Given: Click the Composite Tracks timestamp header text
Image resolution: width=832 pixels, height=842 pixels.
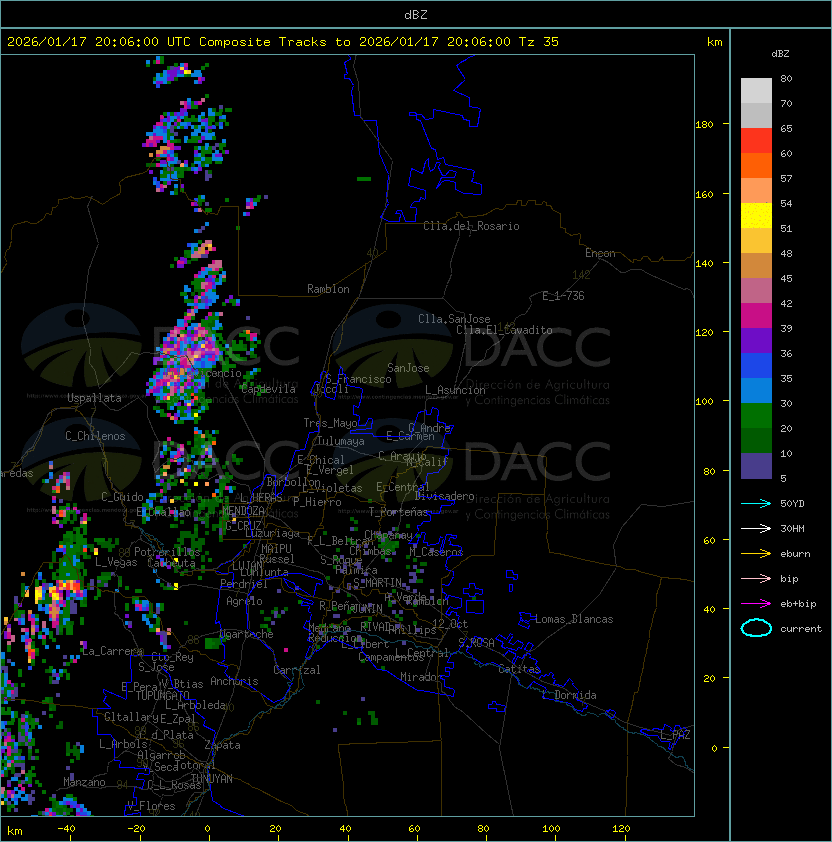Looking at the screenshot, I should tap(283, 42).
